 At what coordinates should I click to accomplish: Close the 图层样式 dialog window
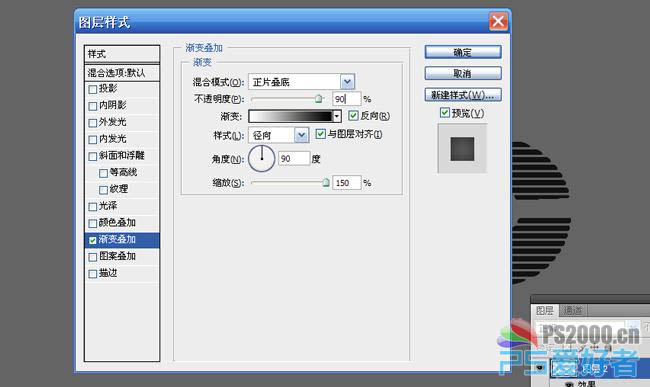498,21
